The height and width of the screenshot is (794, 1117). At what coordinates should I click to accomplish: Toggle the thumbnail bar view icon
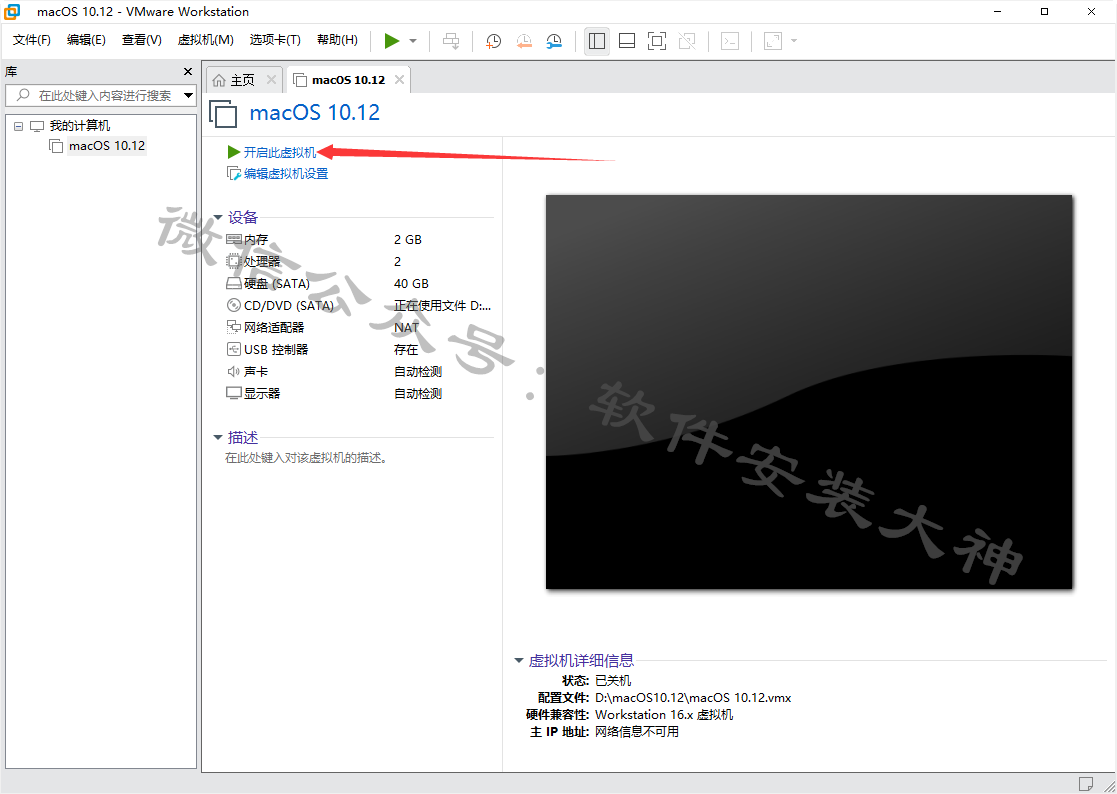point(627,41)
